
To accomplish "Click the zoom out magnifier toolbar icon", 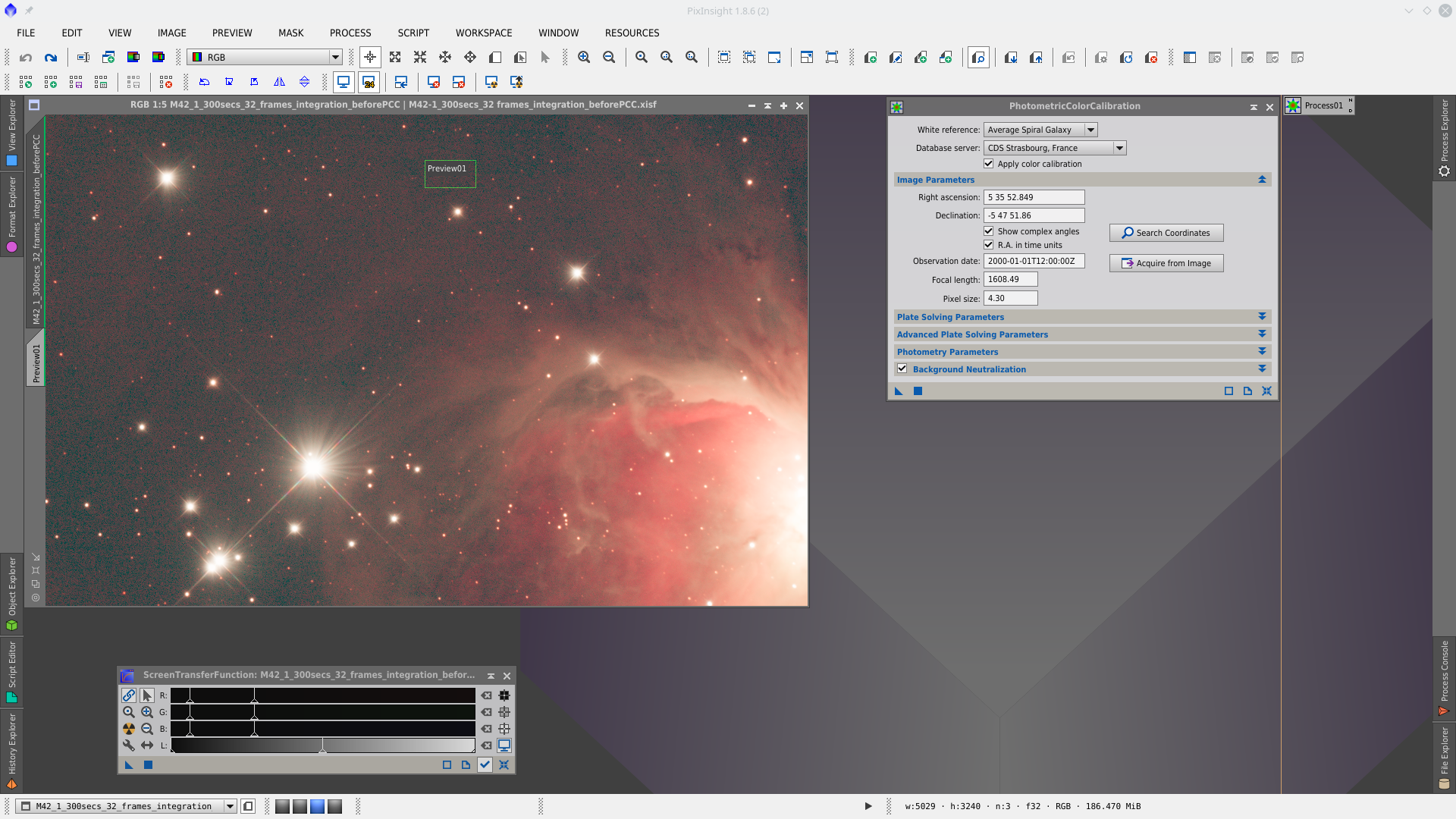I will [x=609, y=58].
